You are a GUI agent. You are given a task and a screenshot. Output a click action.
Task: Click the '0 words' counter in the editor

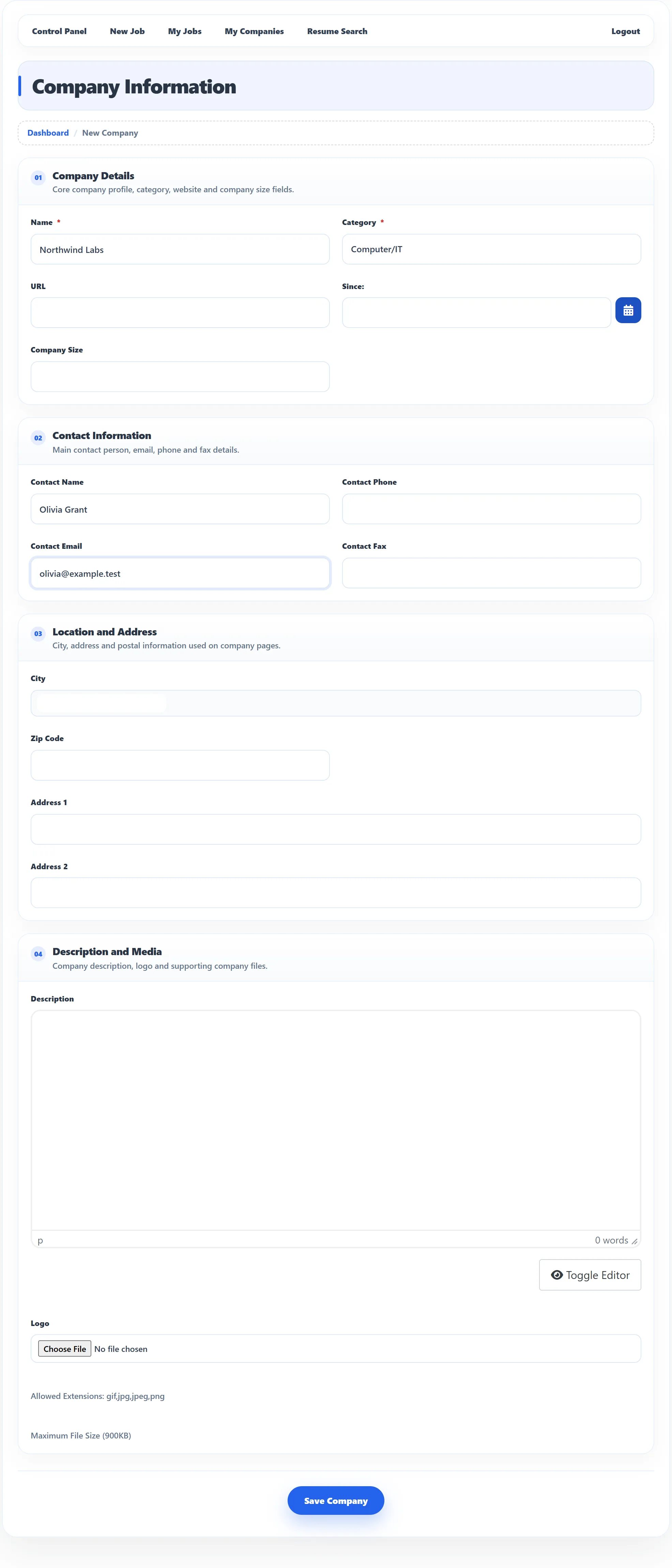tap(611, 1240)
